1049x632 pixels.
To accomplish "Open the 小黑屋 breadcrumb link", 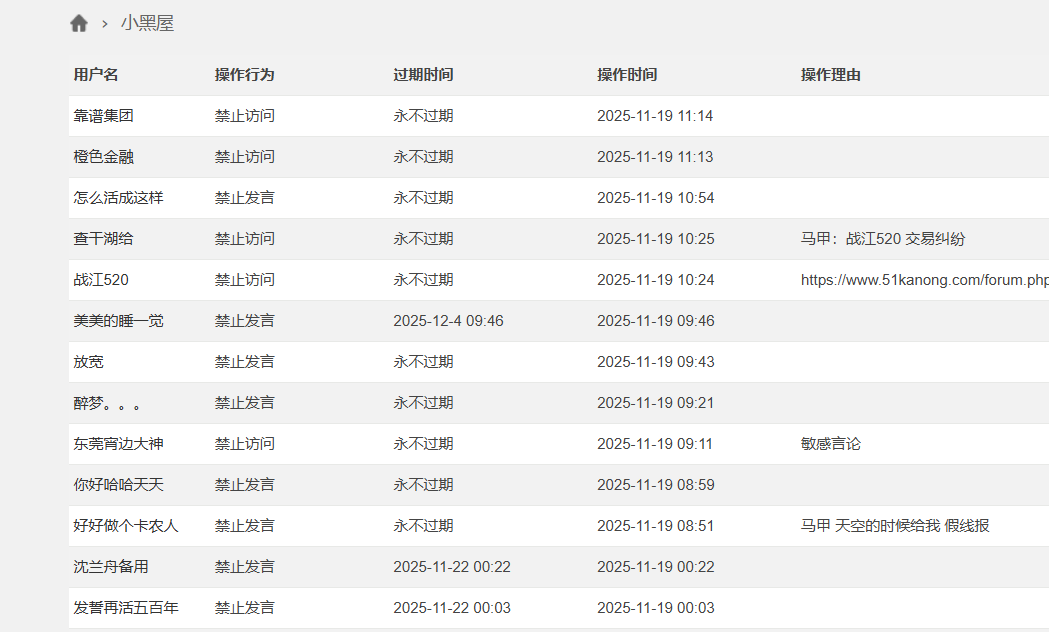I will click(147, 23).
